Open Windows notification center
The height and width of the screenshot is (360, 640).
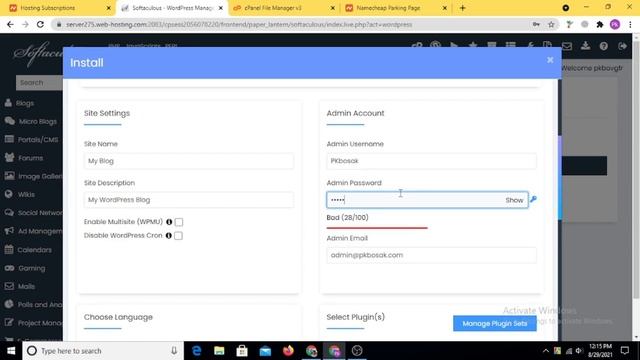pos(625,351)
